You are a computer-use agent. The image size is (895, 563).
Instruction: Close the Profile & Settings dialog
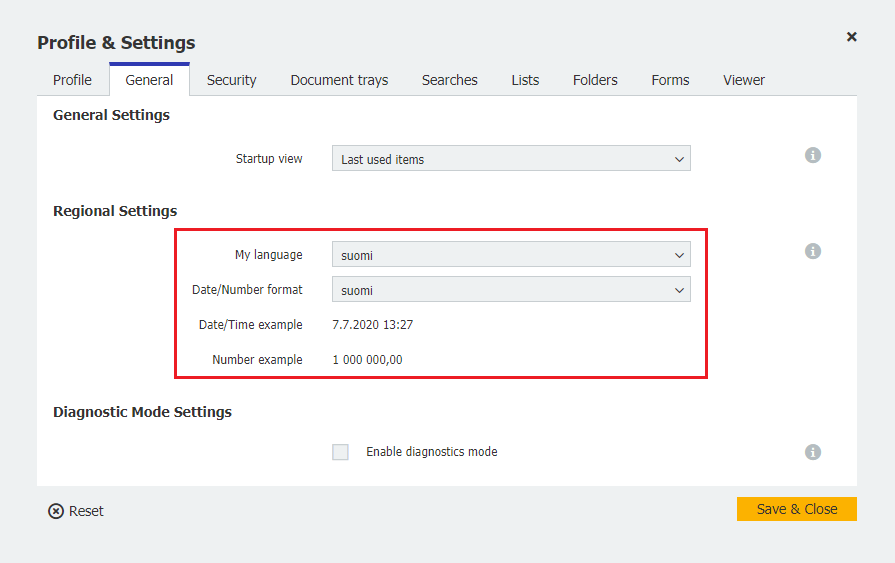point(852,37)
